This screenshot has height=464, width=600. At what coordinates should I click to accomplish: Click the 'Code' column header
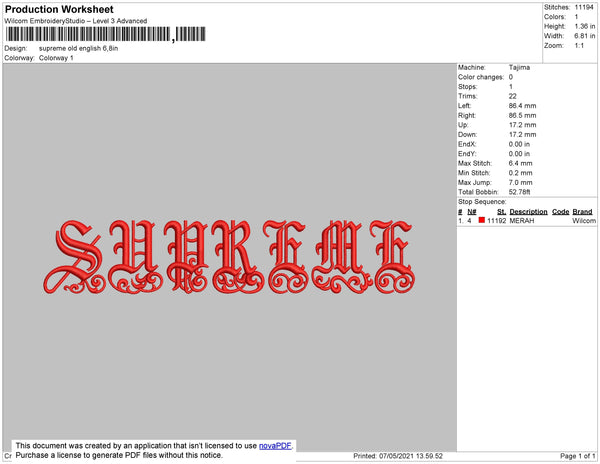click(561, 212)
